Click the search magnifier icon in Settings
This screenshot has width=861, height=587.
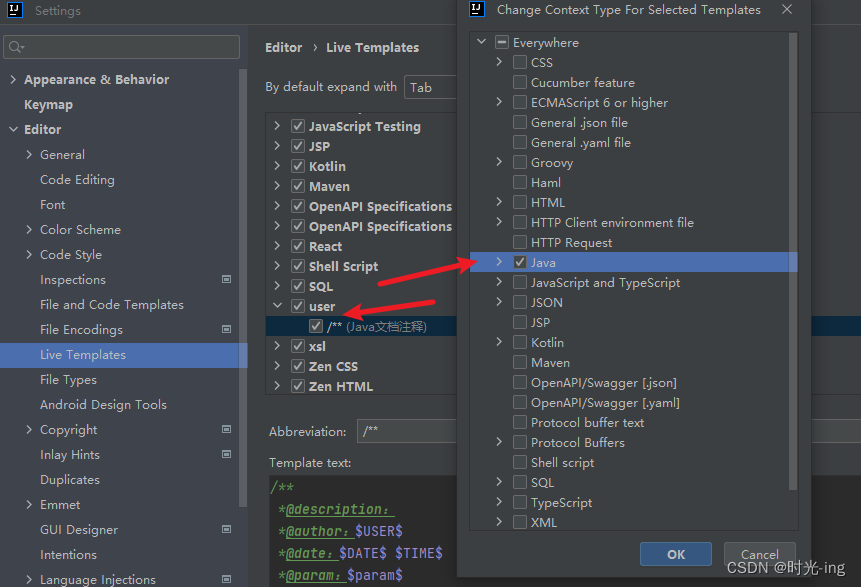(16, 47)
